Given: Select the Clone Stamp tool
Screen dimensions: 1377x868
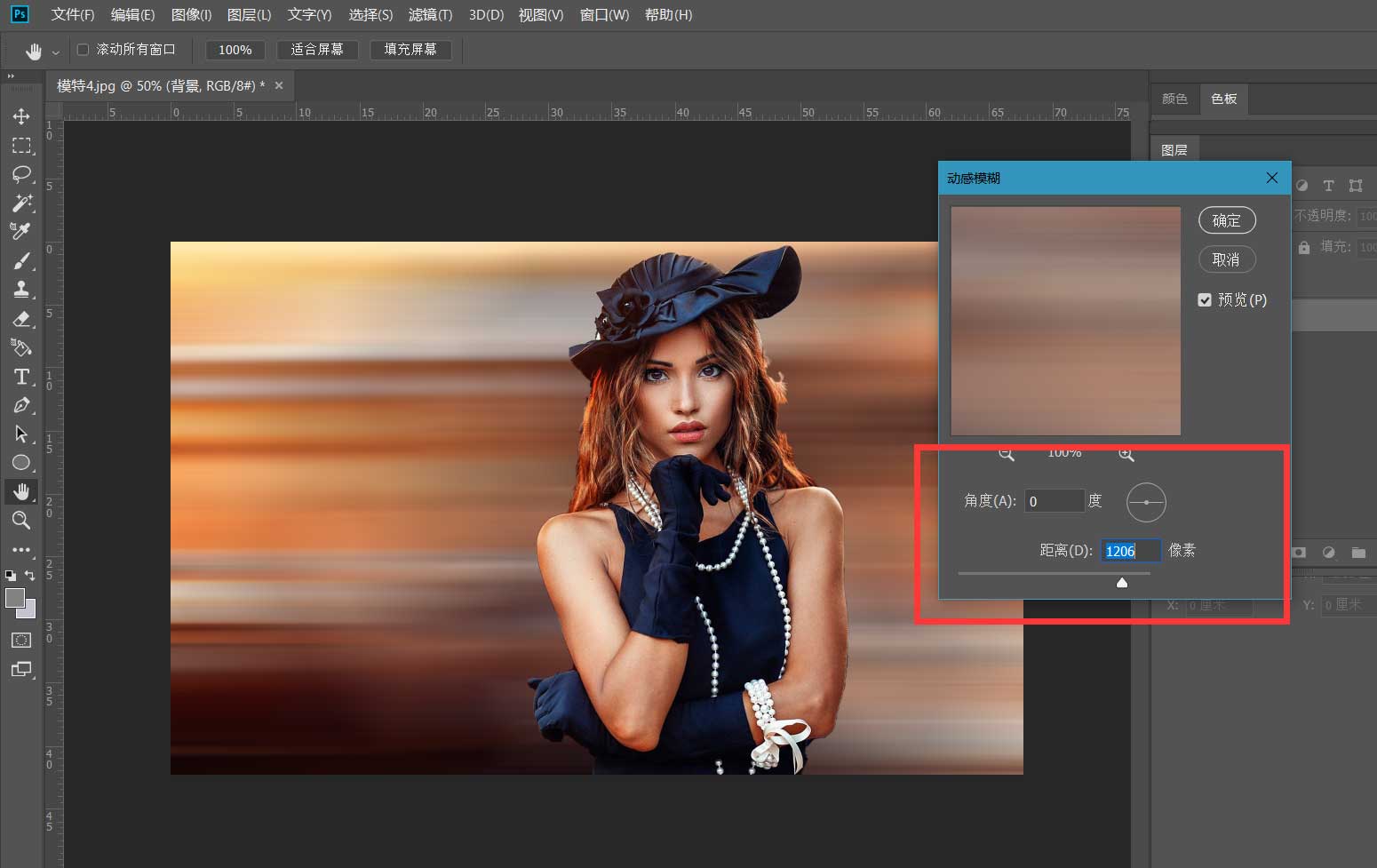Looking at the screenshot, I should tap(21, 289).
